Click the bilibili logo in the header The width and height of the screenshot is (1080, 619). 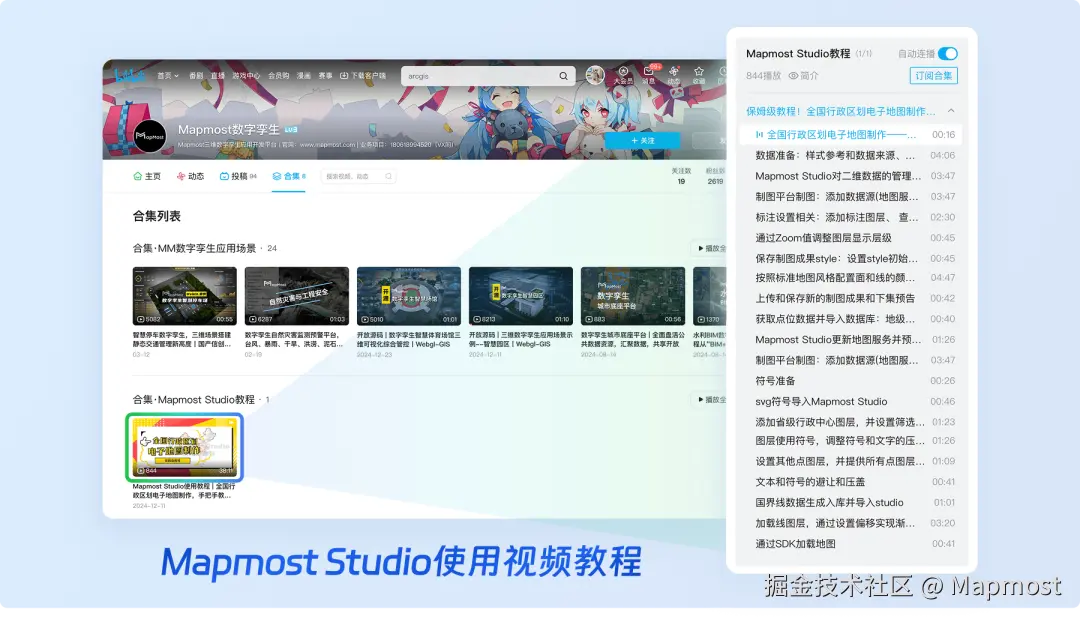[x=129, y=75]
